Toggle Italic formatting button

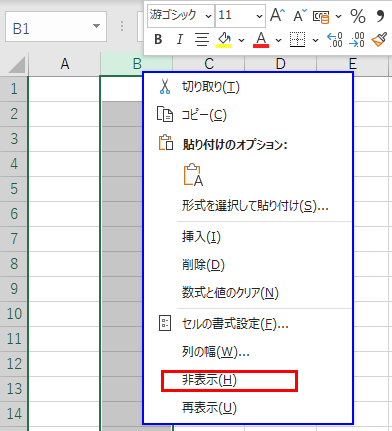pos(180,40)
